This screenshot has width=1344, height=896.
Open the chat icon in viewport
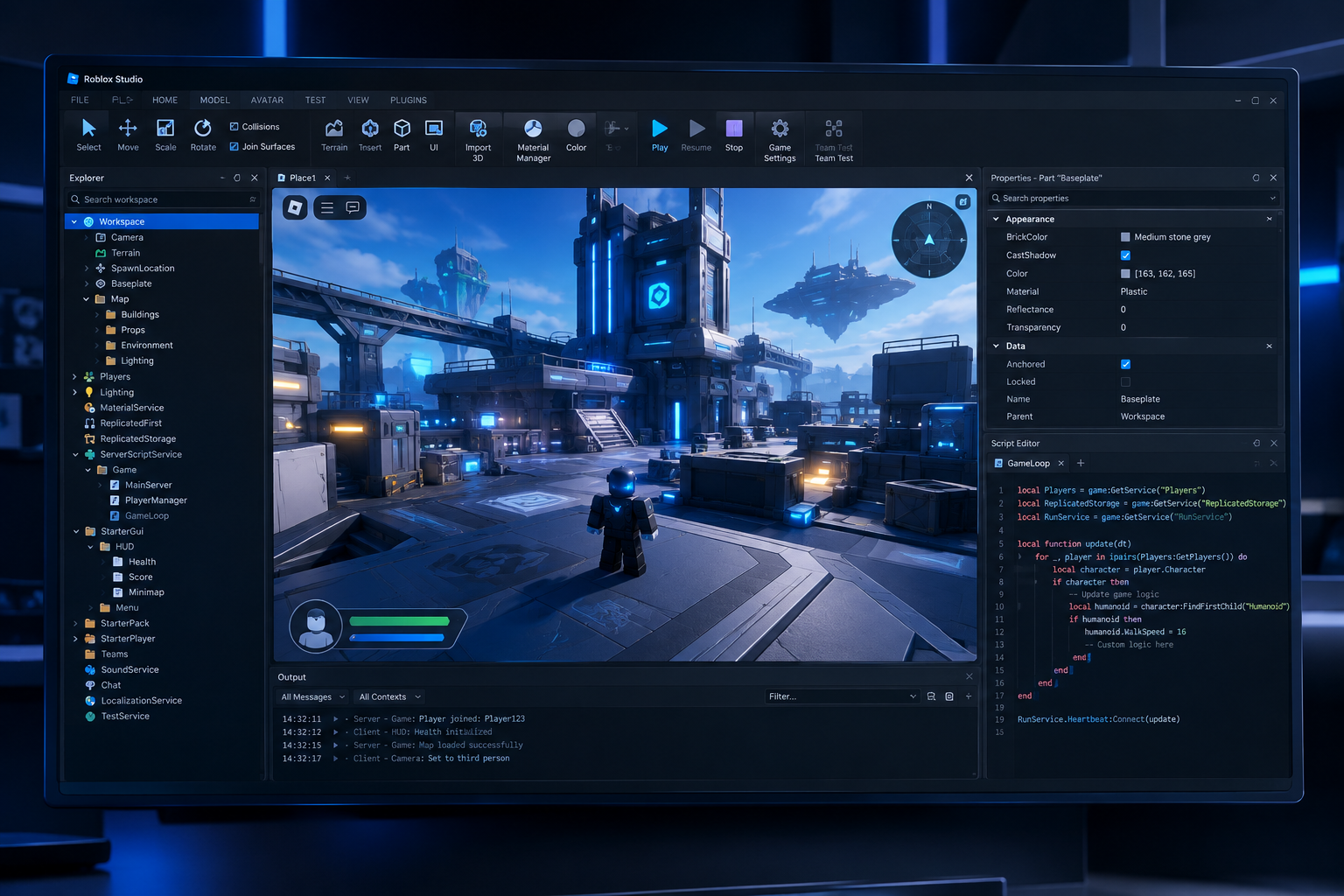coord(353,207)
